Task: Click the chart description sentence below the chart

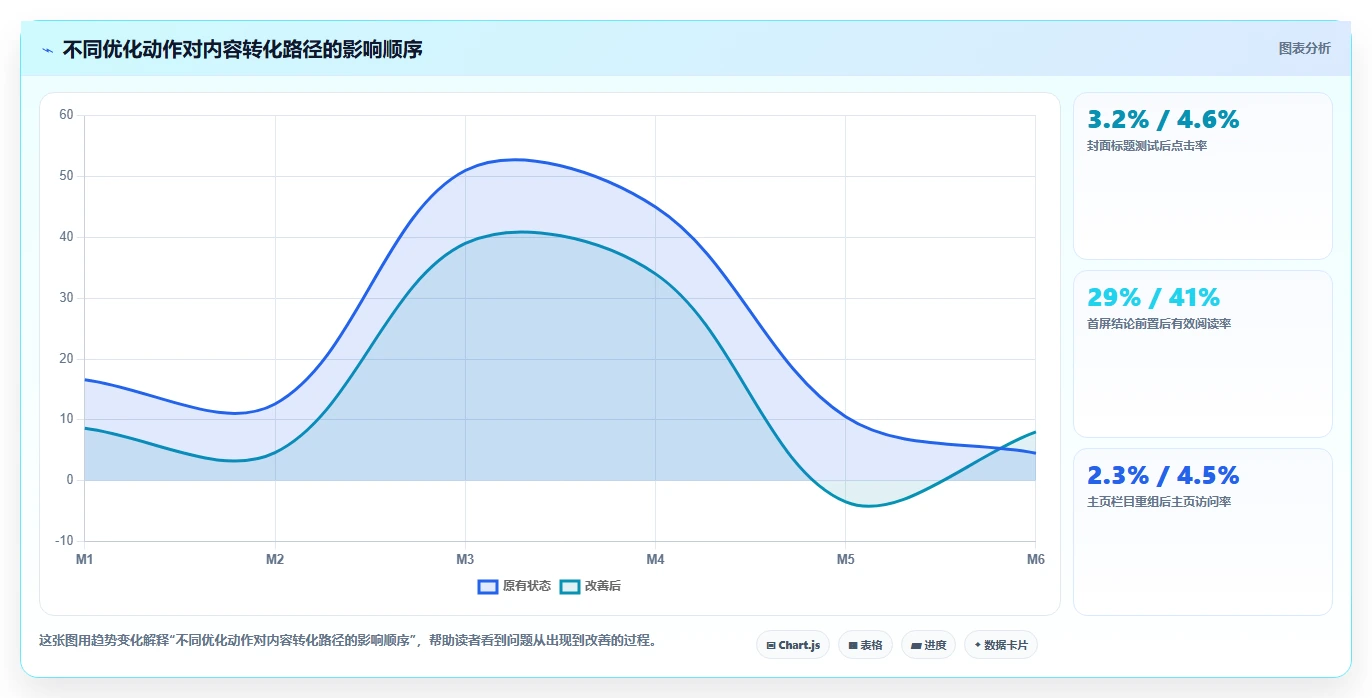Action: 350,641
